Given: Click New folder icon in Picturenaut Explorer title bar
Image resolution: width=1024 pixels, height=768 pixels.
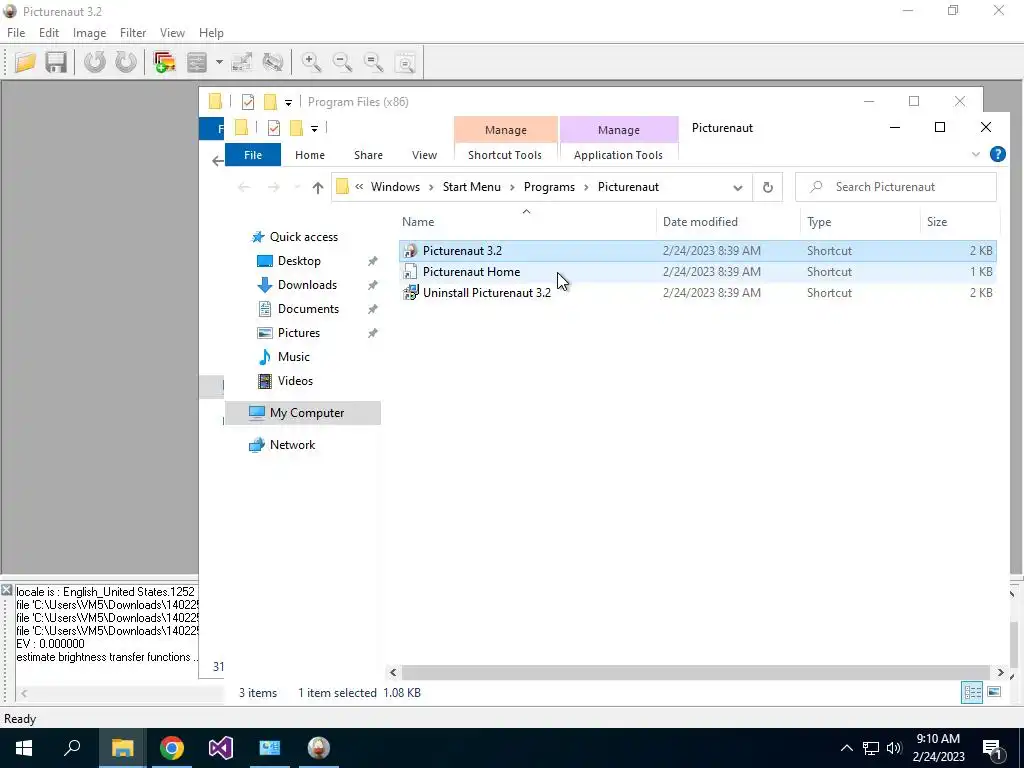Looking at the screenshot, I should (296, 128).
